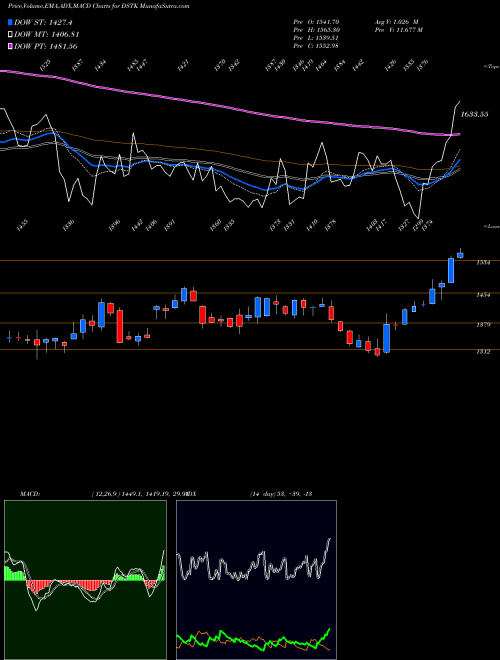Select the DOW MT: 1406.81 legend label
The width and height of the screenshot is (500, 660).
47,34
